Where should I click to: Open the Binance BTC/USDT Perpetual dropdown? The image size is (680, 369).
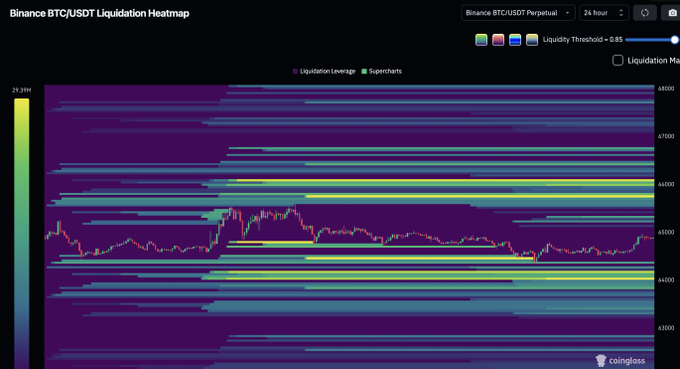click(518, 13)
